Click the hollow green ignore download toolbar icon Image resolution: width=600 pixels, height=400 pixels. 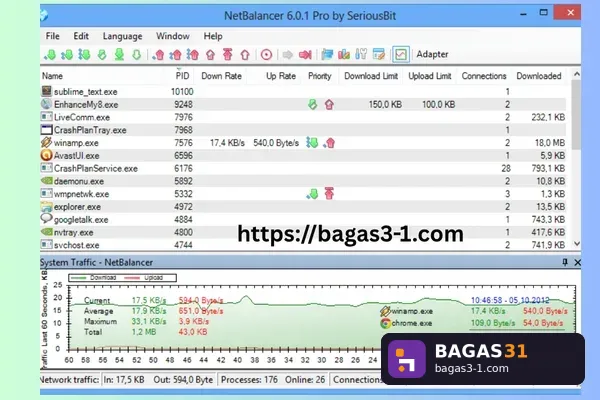[x=137, y=55]
